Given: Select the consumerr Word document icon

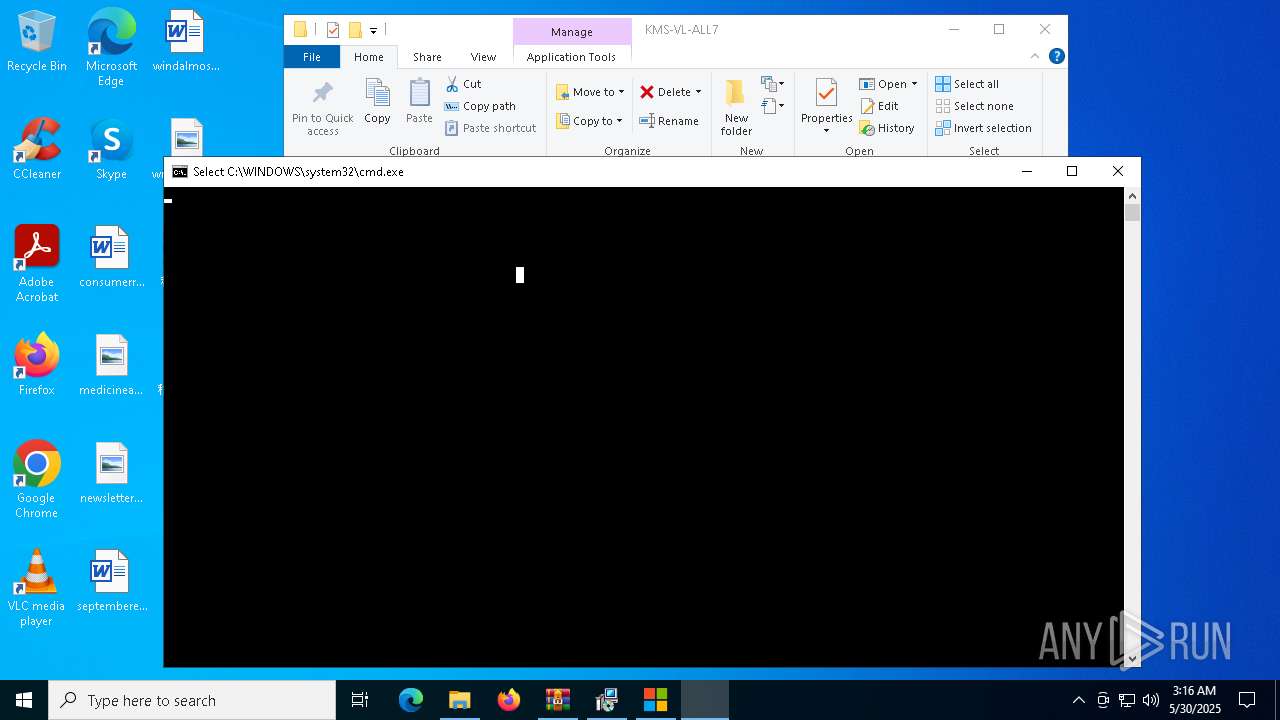Looking at the screenshot, I should tap(111, 257).
